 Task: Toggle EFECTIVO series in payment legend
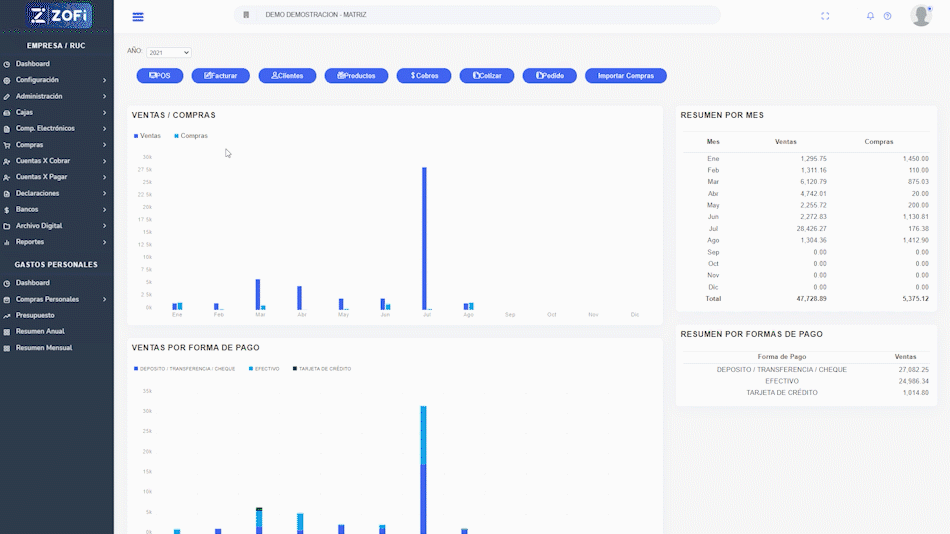(x=264, y=369)
